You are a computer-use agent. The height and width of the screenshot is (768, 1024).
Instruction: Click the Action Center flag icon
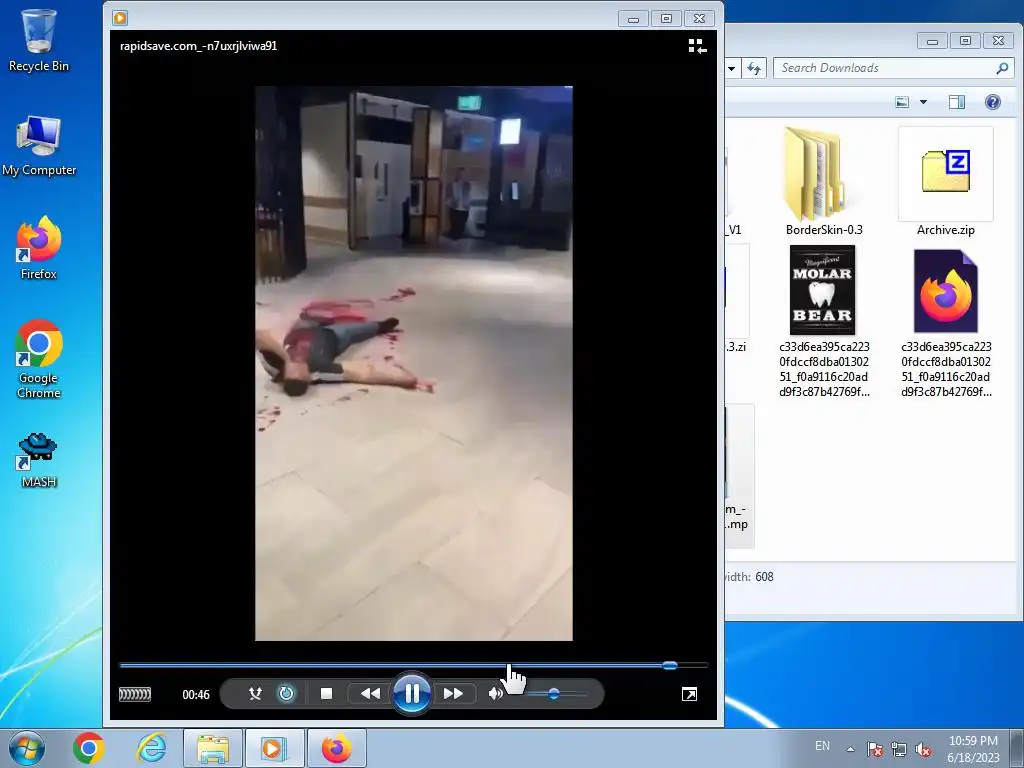[875, 748]
